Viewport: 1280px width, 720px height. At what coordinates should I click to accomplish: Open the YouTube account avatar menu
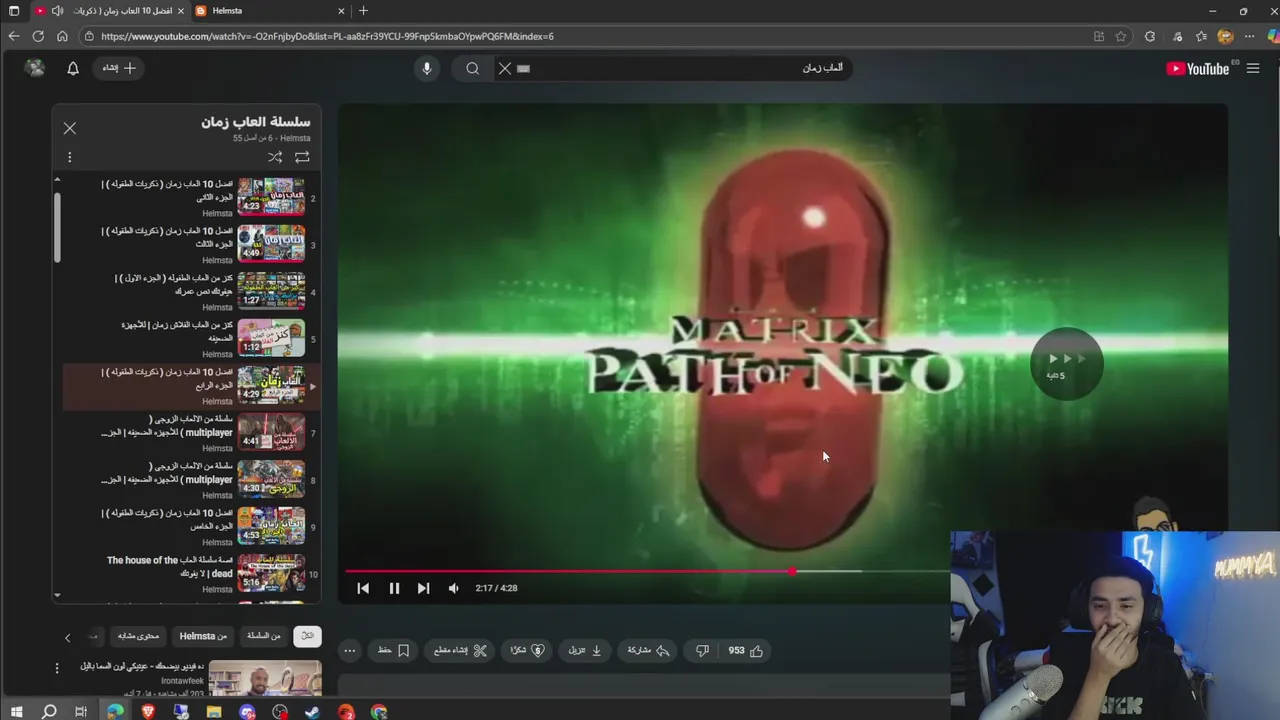pyautogui.click(x=35, y=68)
